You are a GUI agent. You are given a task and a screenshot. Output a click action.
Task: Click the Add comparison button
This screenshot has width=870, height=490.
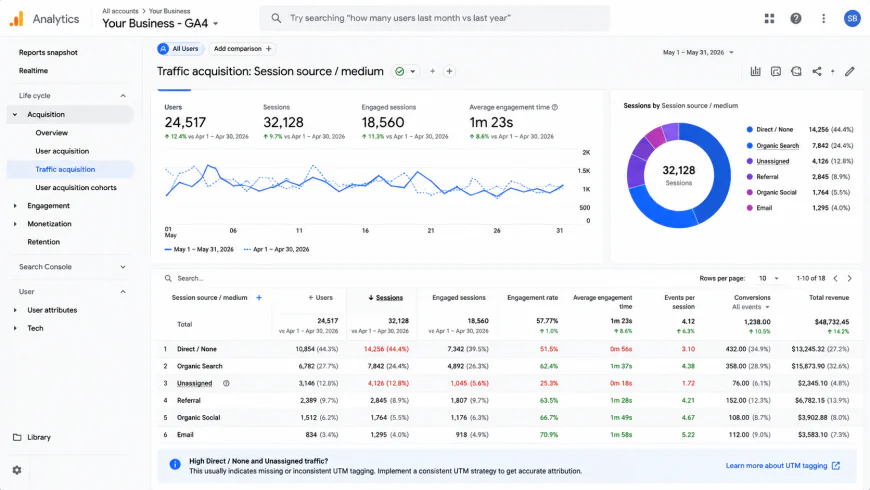242,49
